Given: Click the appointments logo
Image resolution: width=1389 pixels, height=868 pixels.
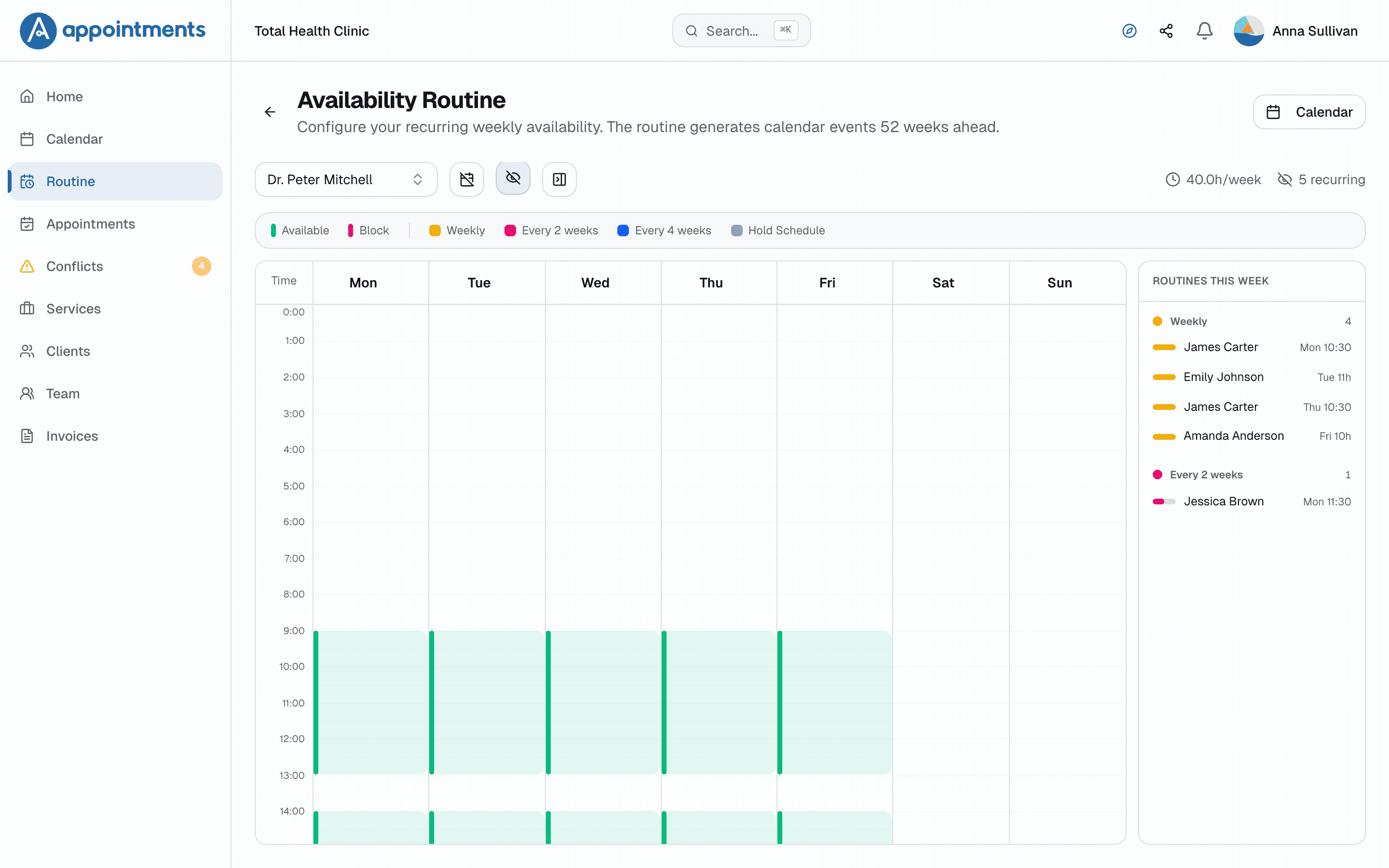Looking at the screenshot, I should coord(113,30).
